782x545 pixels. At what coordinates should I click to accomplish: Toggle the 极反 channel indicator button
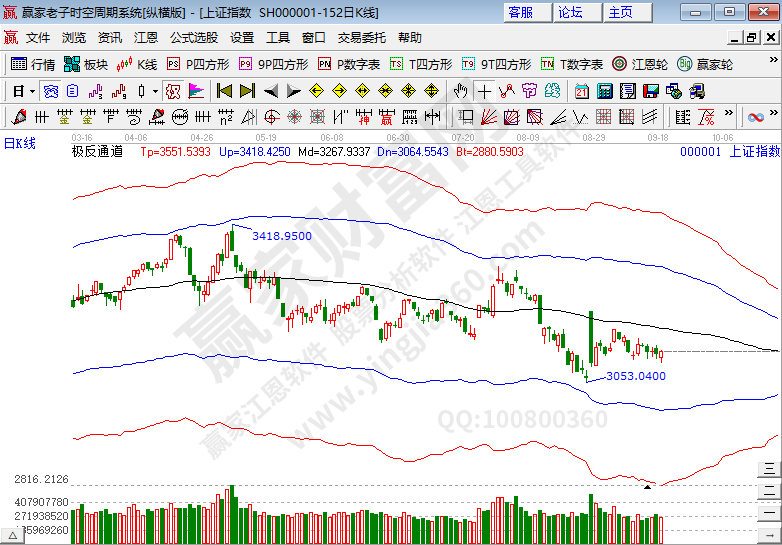173,91
